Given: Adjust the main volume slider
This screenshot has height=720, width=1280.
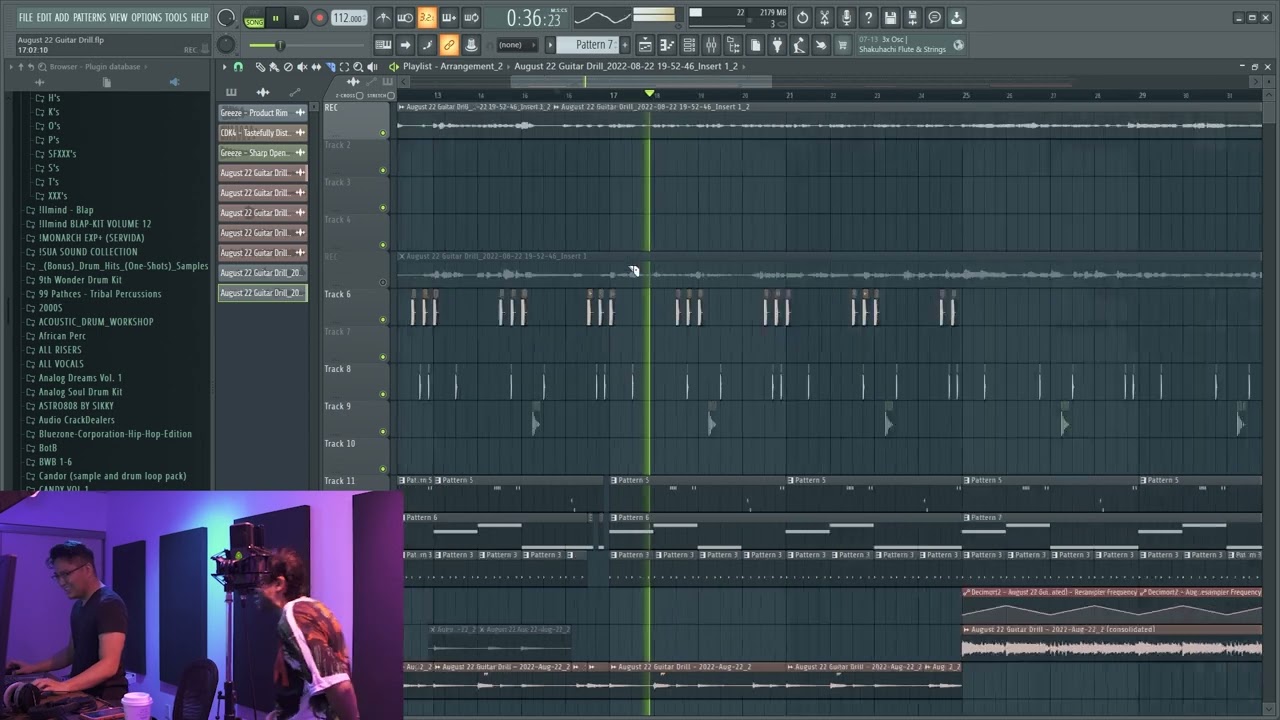Looking at the screenshot, I should (x=280, y=46).
